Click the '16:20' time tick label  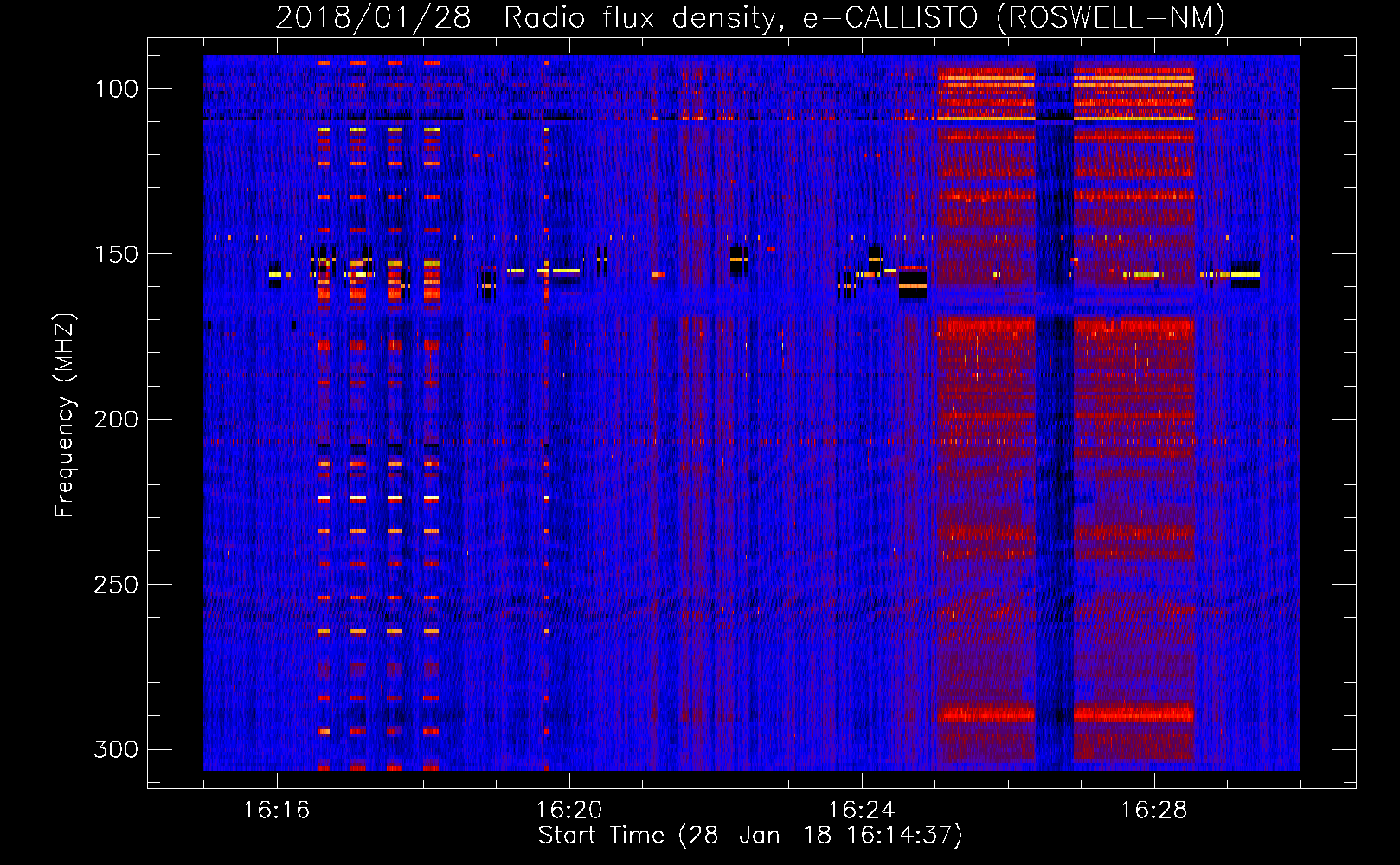coord(569,810)
